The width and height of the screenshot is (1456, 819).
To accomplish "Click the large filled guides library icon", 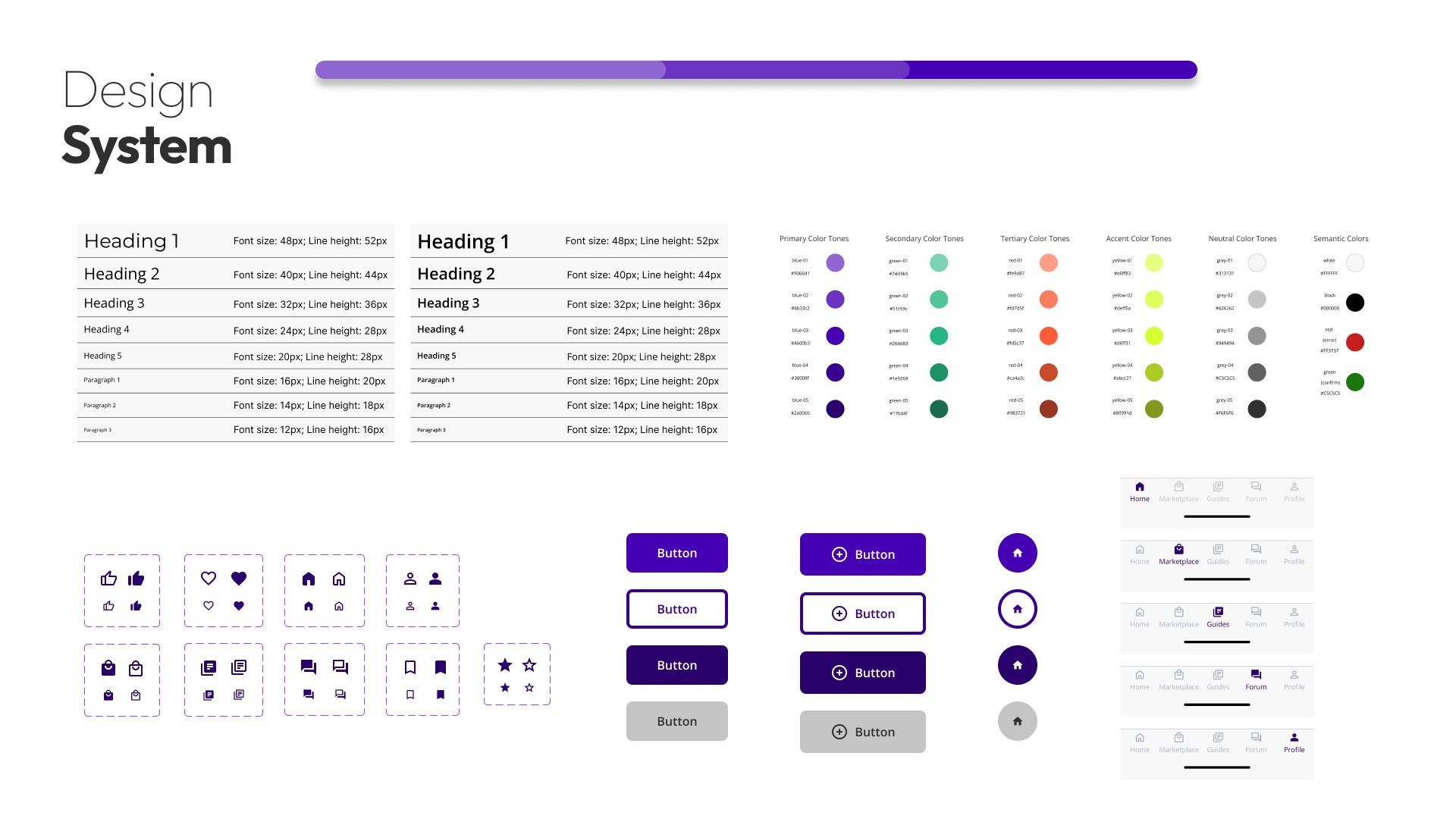I will 209,667.
